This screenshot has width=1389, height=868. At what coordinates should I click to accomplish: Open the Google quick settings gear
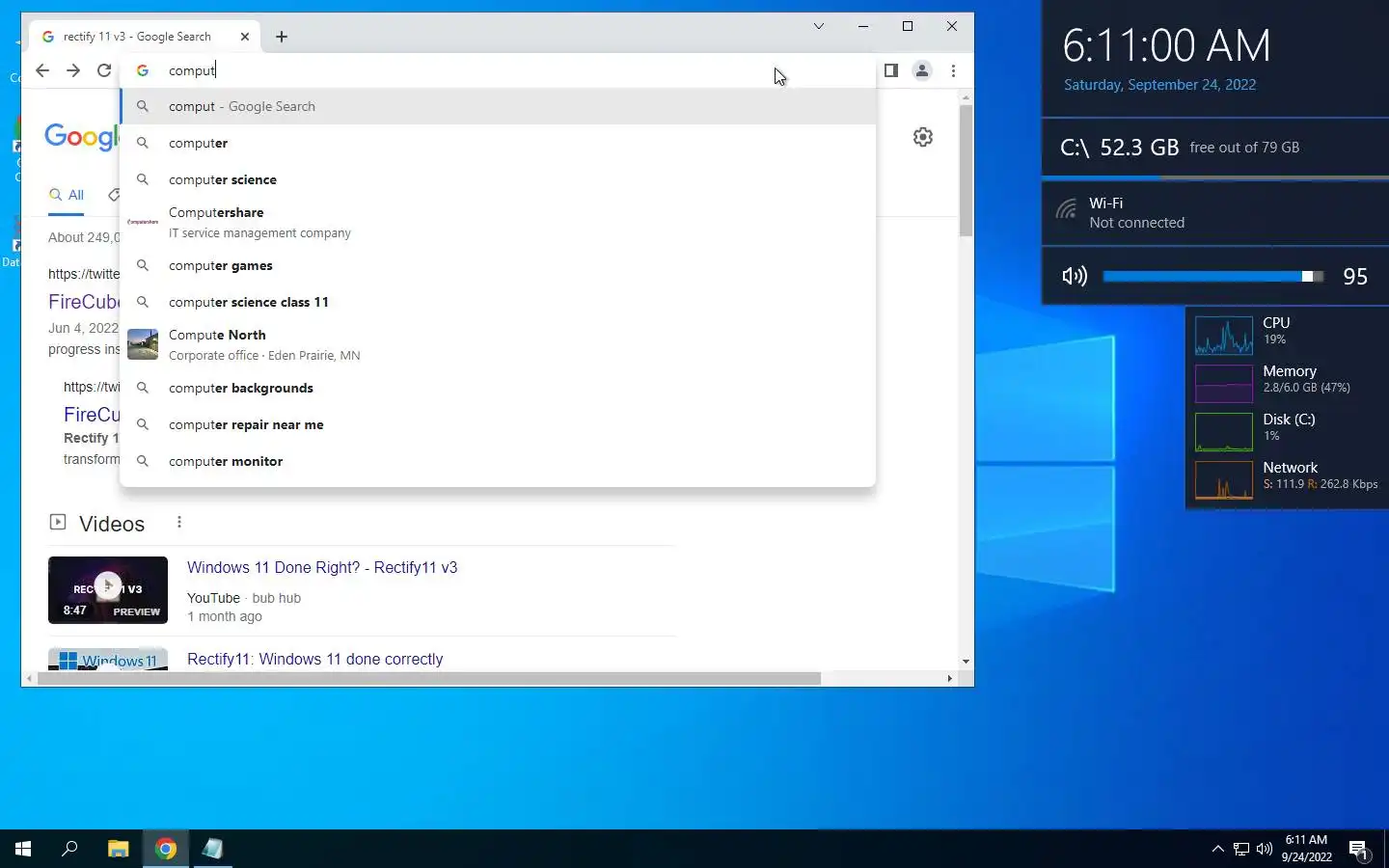click(x=923, y=137)
